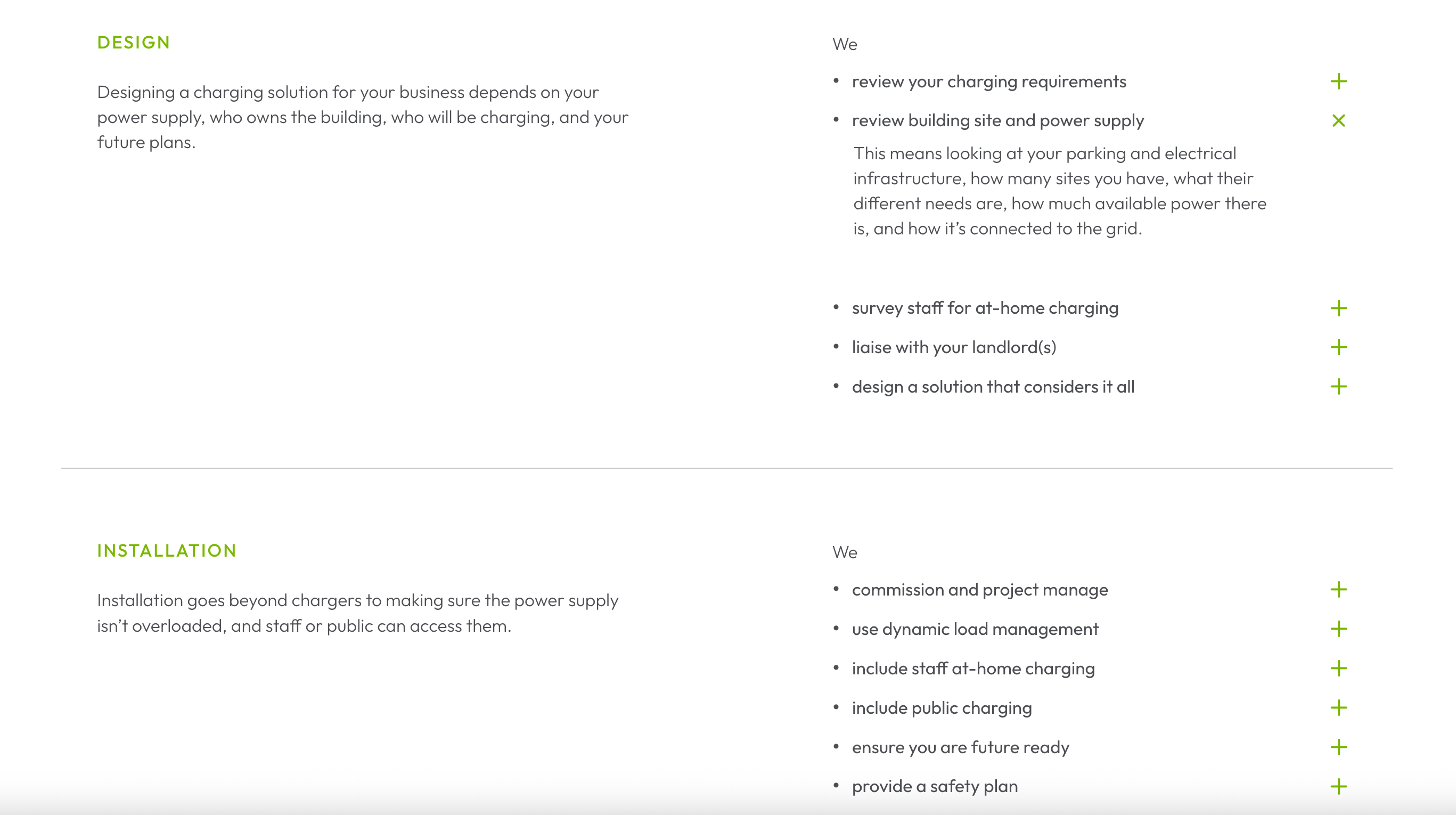Click plus icon next to 'provide a safety plan'
1456x815 pixels.
click(x=1338, y=786)
